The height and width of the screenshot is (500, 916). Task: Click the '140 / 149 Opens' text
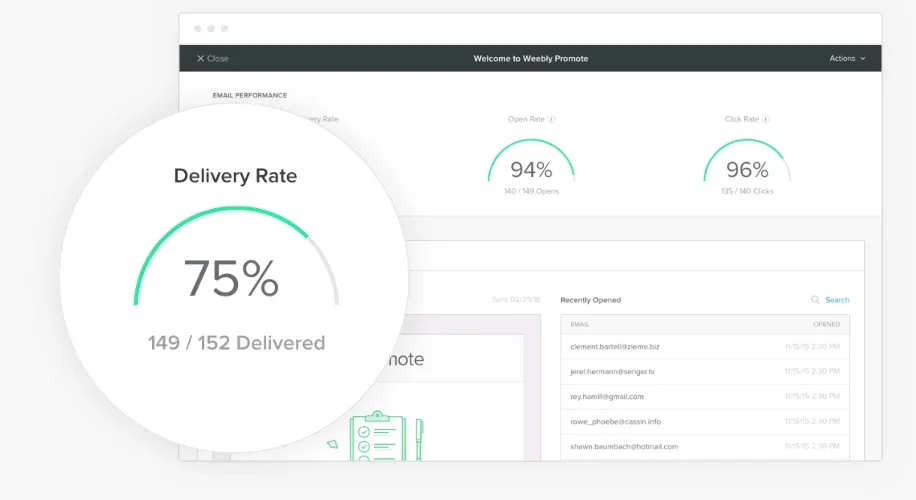coord(531,191)
